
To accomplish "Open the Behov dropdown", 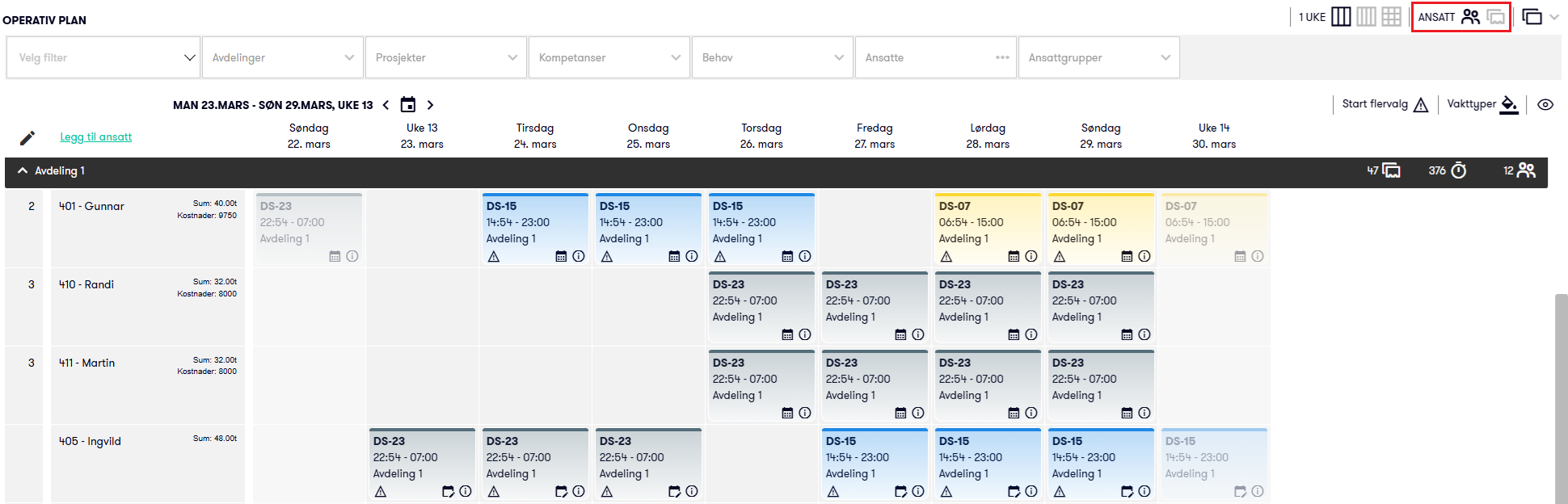I will pos(772,57).
